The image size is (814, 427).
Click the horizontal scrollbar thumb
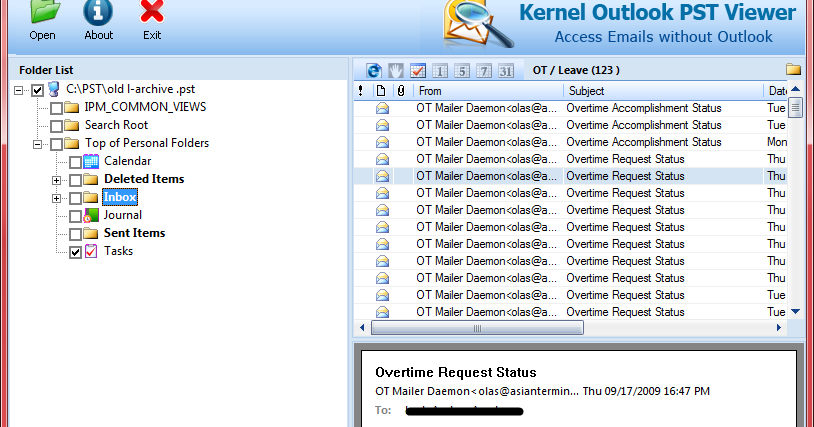tap(477, 328)
